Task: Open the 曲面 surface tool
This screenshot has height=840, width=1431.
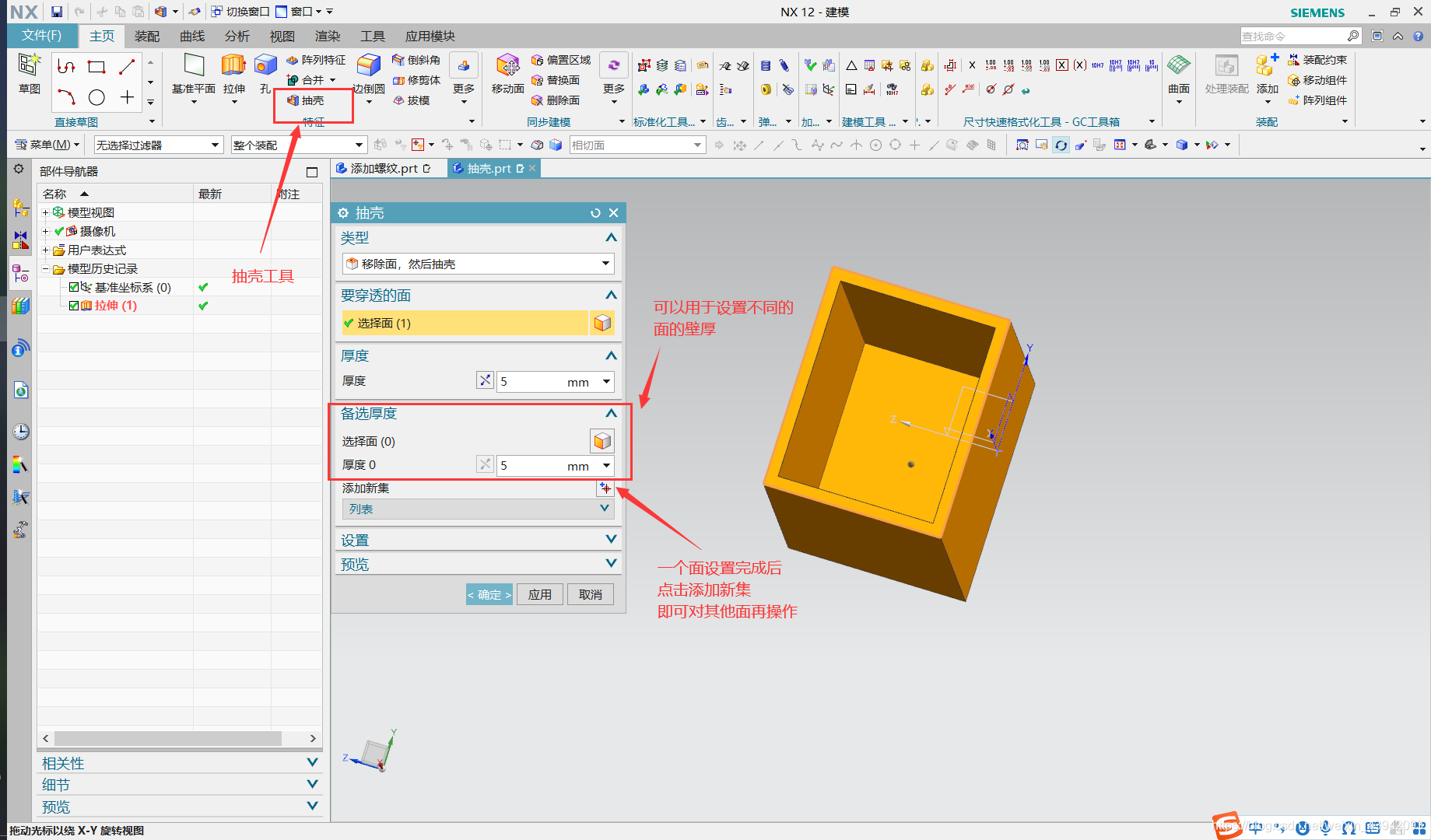Action: [1179, 74]
